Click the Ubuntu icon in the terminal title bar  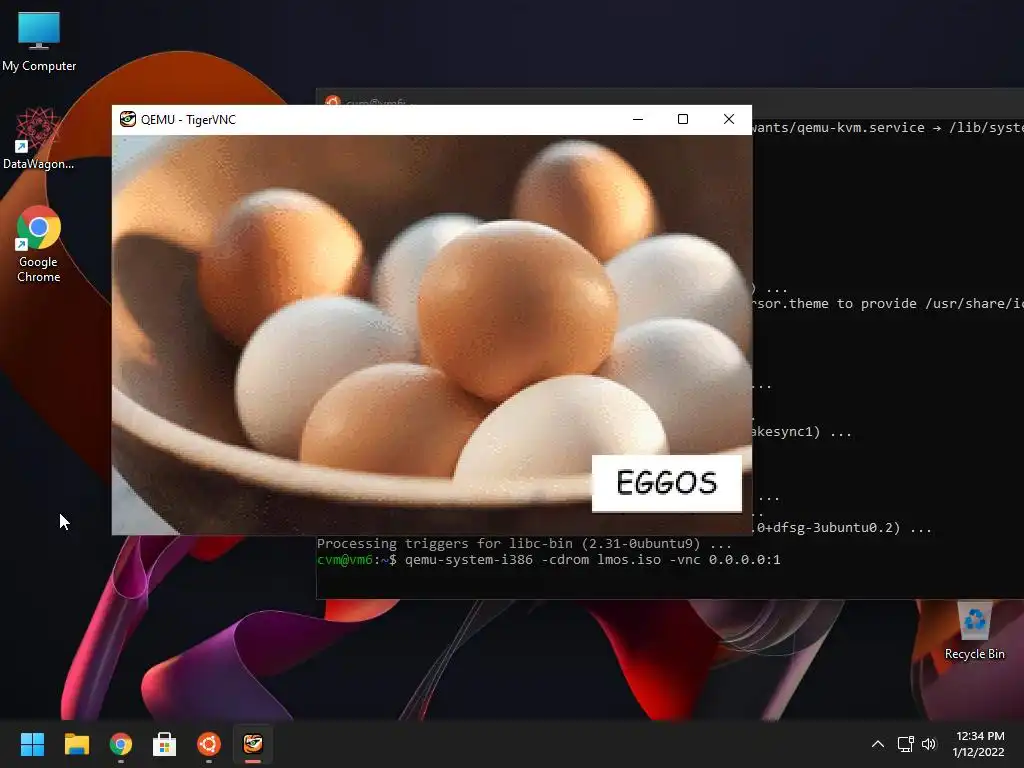point(333,102)
